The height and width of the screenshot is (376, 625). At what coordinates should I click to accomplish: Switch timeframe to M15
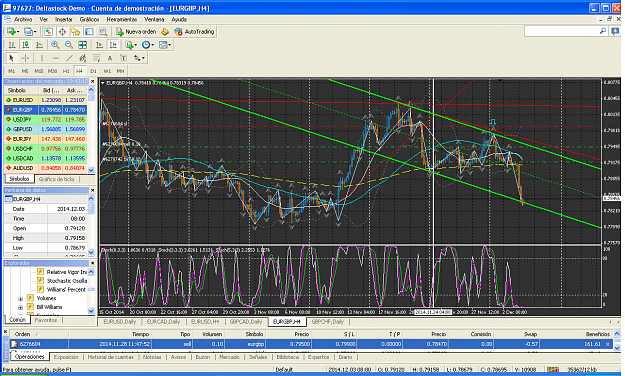(39, 71)
